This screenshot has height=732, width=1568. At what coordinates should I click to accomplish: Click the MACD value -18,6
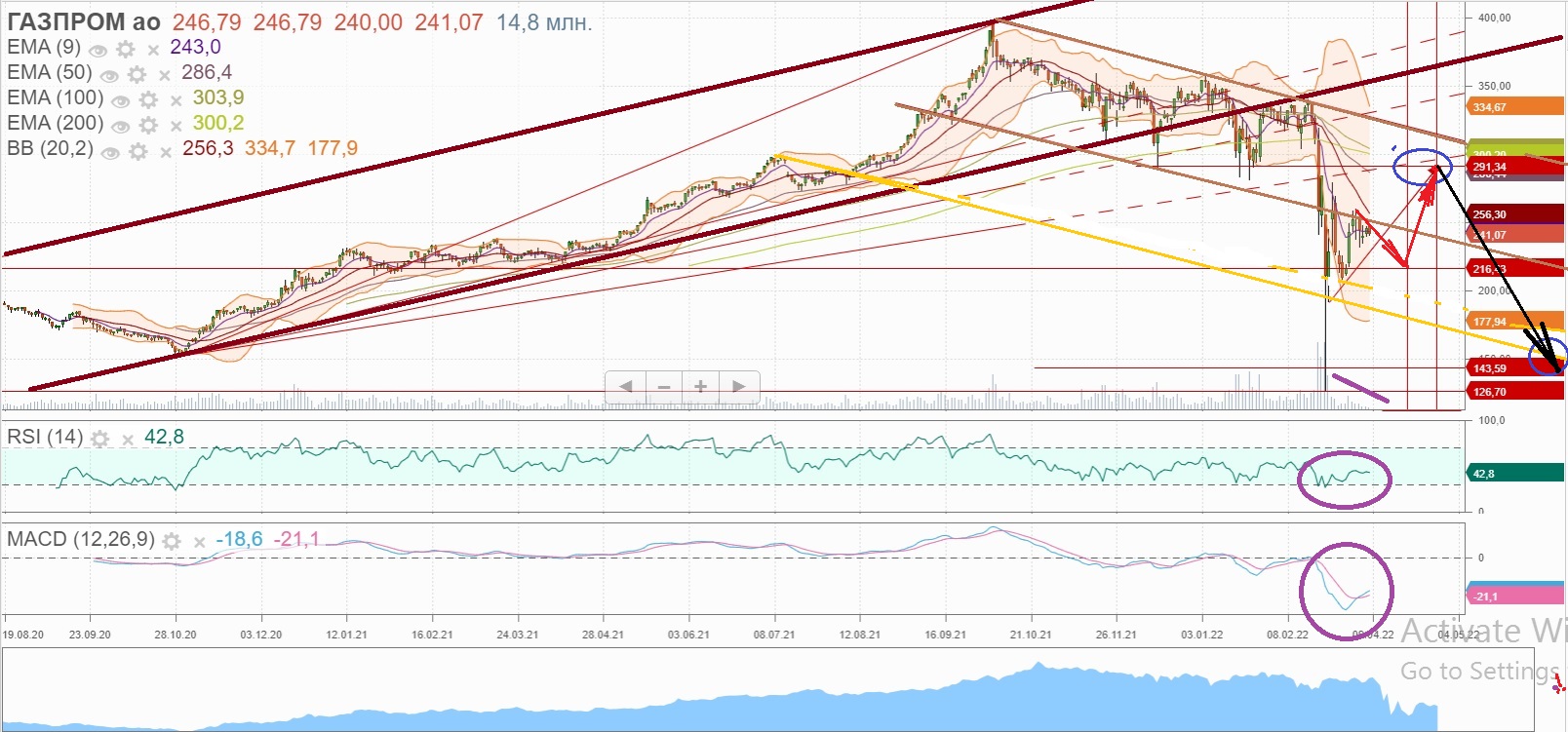click(239, 539)
